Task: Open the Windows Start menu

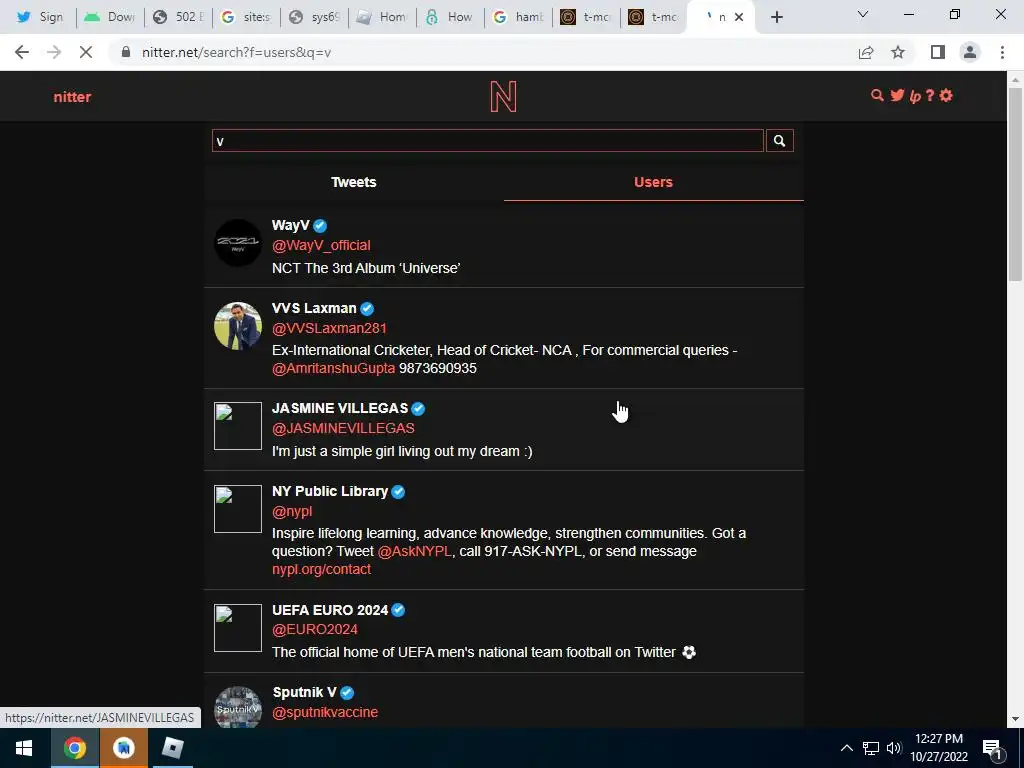Action: click(24, 748)
